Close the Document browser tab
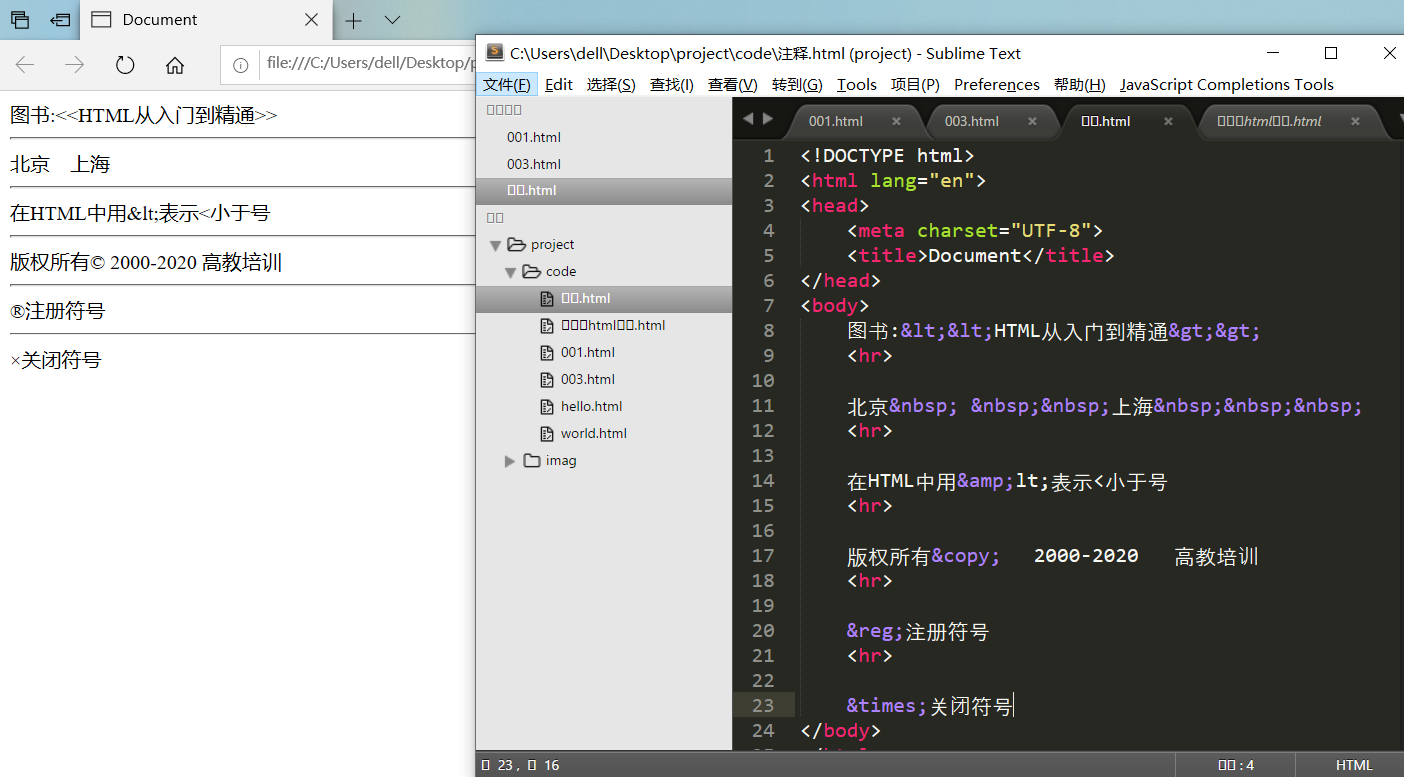The height and width of the screenshot is (777, 1404). tap(311, 19)
